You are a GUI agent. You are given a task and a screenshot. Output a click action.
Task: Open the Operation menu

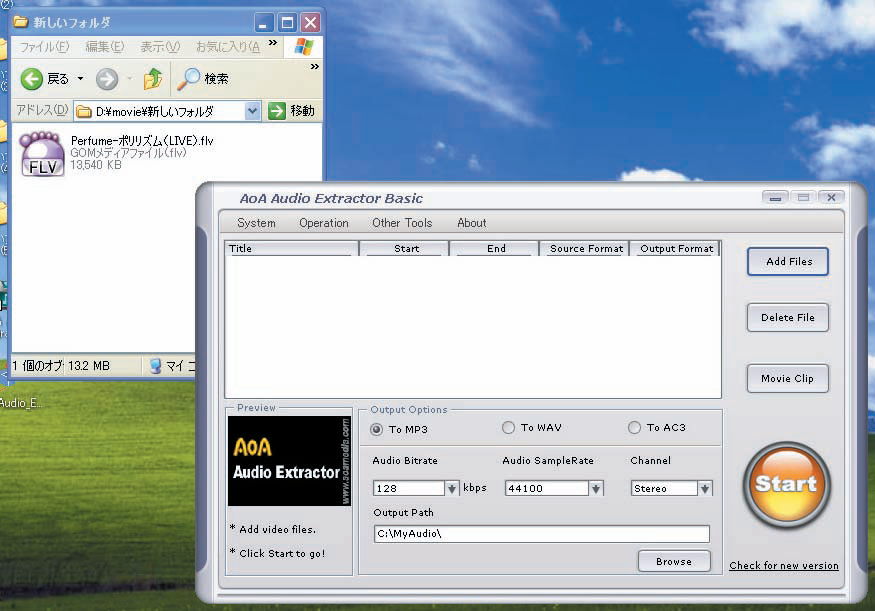pos(324,223)
